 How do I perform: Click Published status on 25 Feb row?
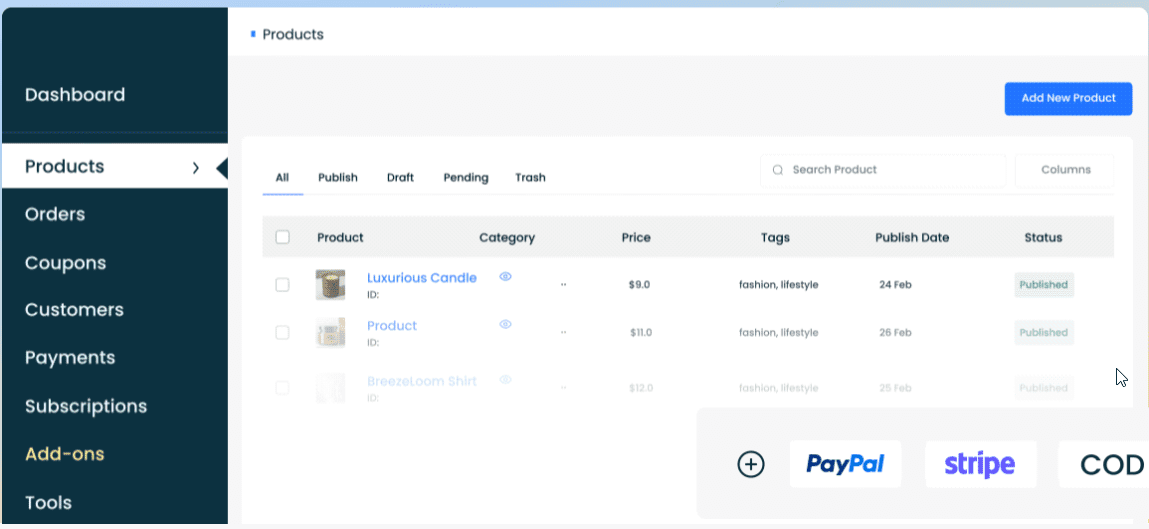click(x=1043, y=388)
